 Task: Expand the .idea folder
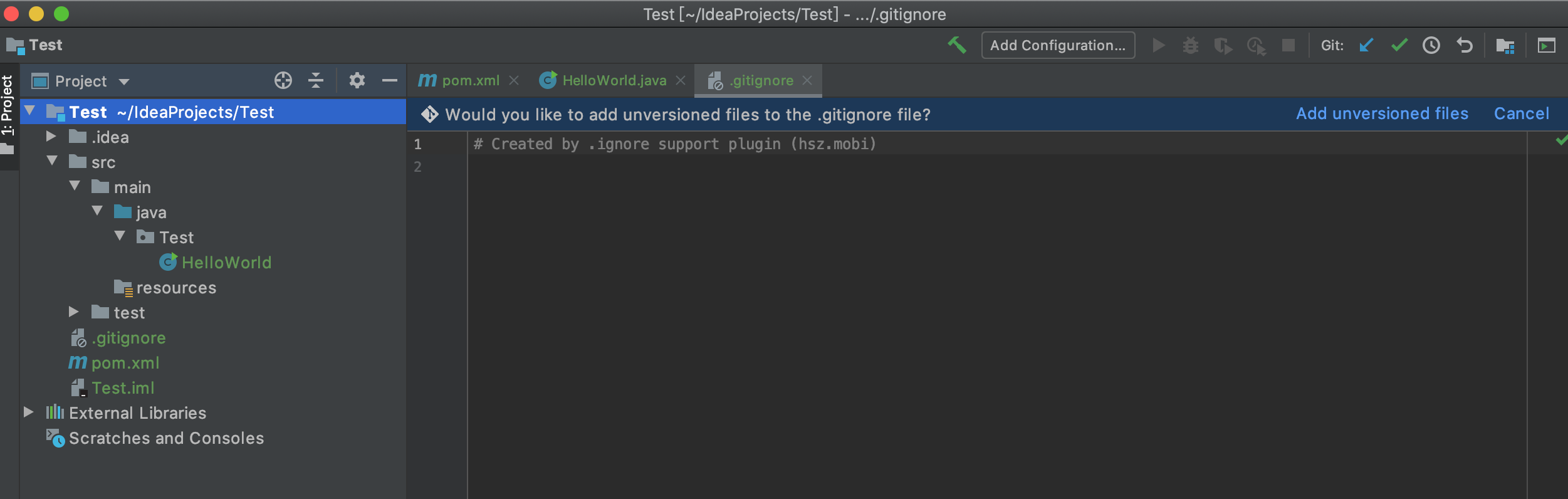tap(51, 137)
